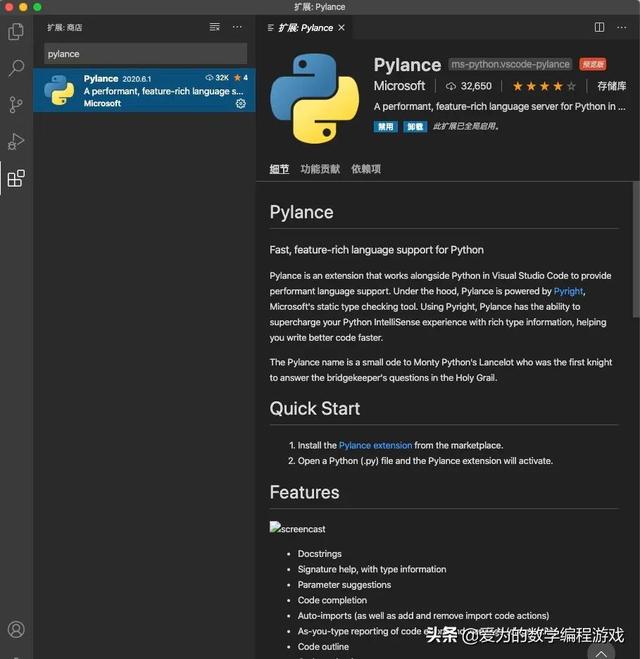Click the Parameter suggestions bullet

point(344,585)
